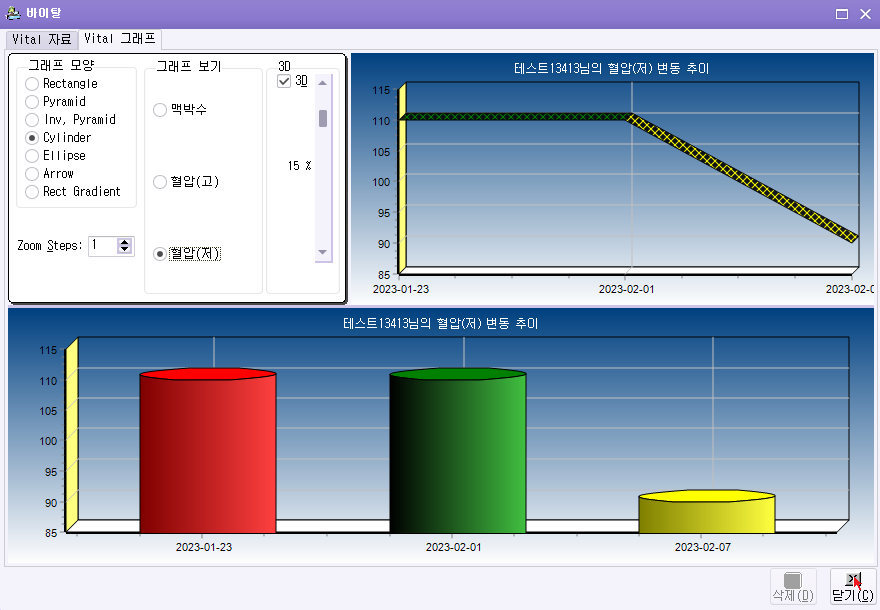Click the green line segment in top chart
This screenshot has width=880, height=610.
[515, 117]
